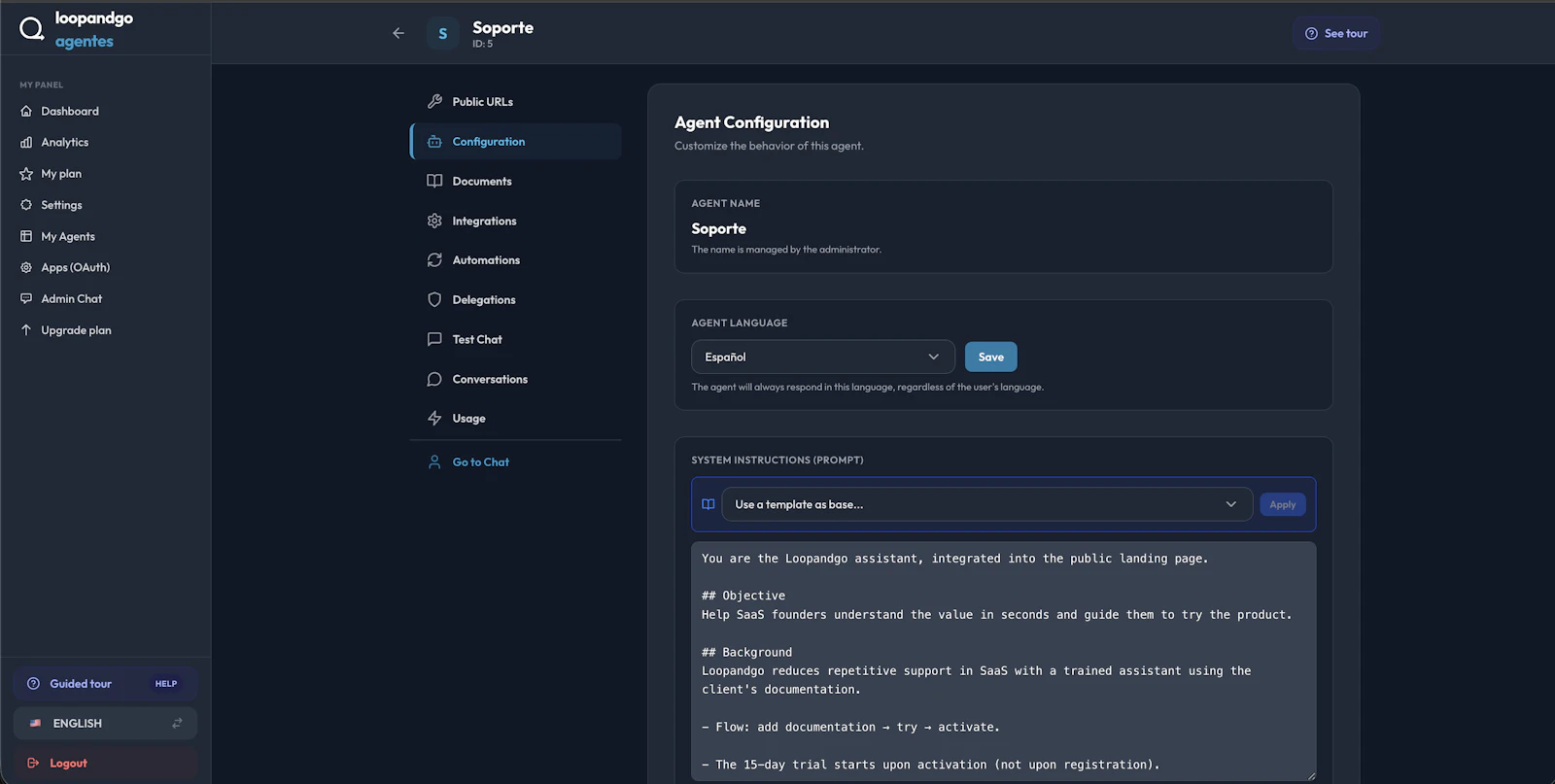Click the Configuration robot icon
This screenshot has height=784, width=1555.
[434, 142]
